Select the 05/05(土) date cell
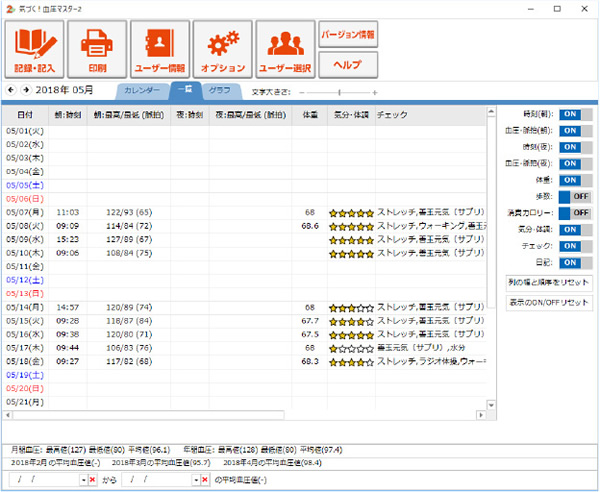 [25, 186]
